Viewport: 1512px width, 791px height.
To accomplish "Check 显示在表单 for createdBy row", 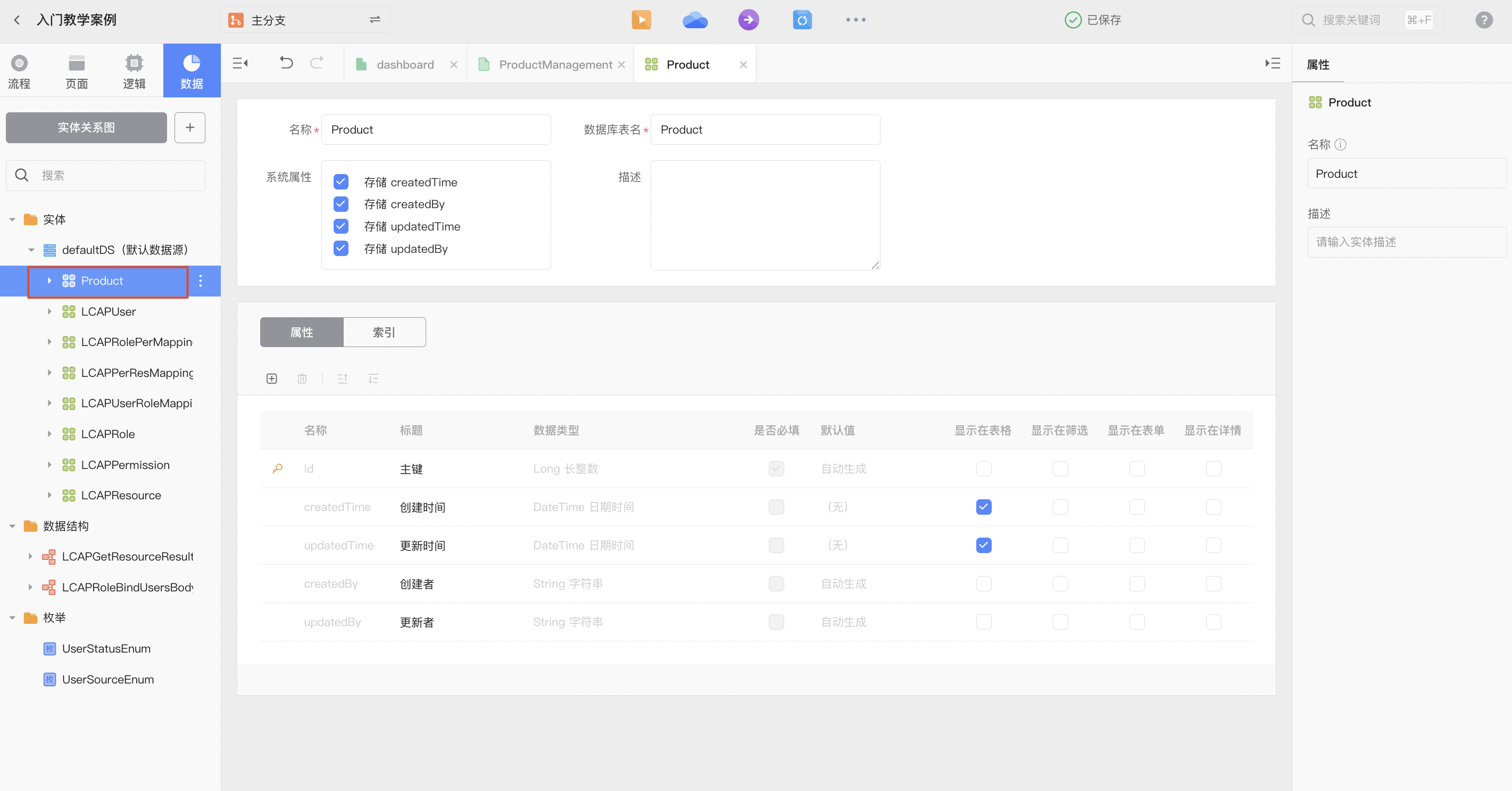I will click(1137, 584).
